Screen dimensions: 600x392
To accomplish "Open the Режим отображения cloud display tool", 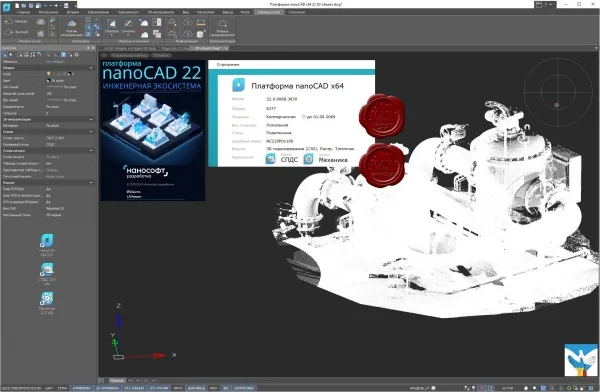I will pyautogui.click(x=72, y=28).
